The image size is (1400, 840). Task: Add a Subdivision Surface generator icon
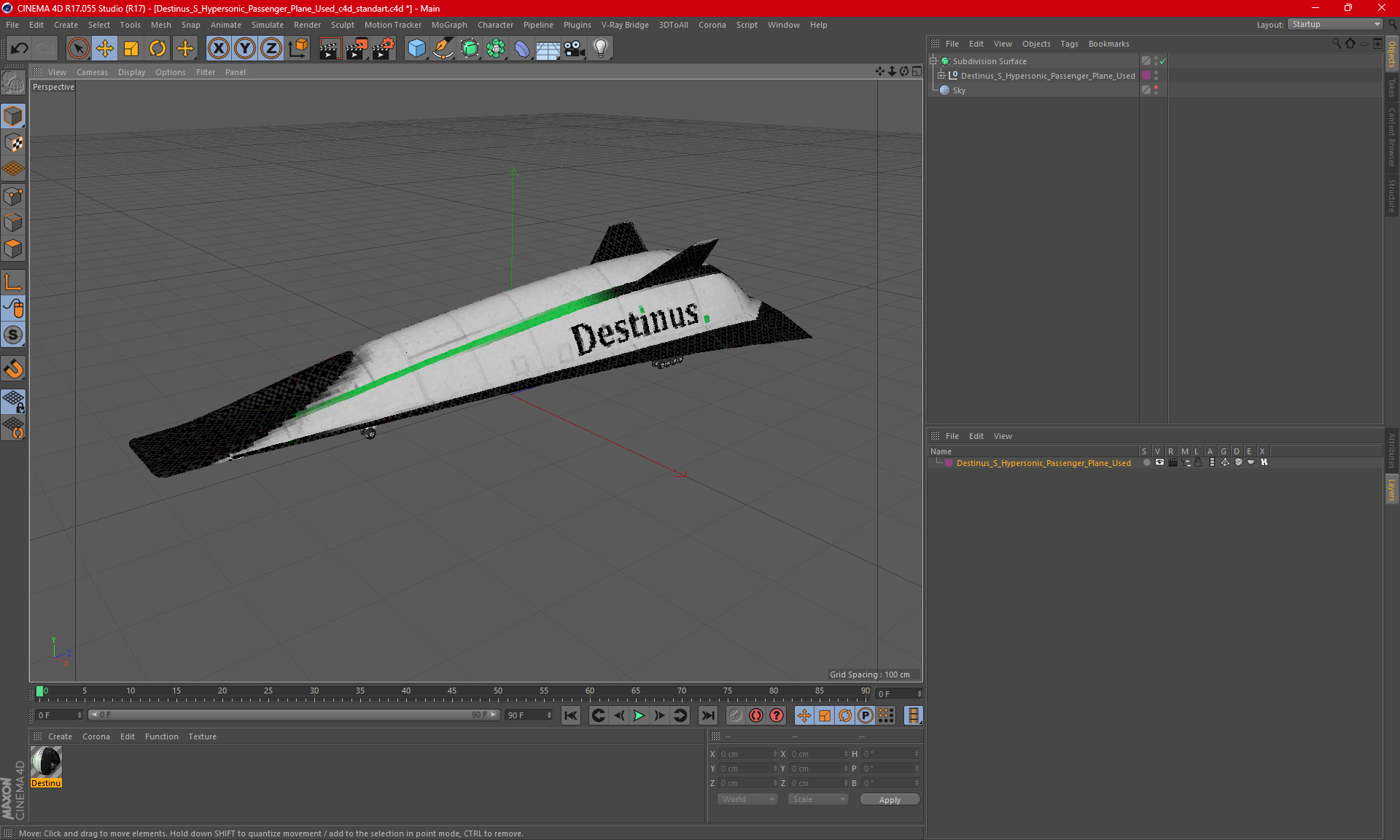470,49
